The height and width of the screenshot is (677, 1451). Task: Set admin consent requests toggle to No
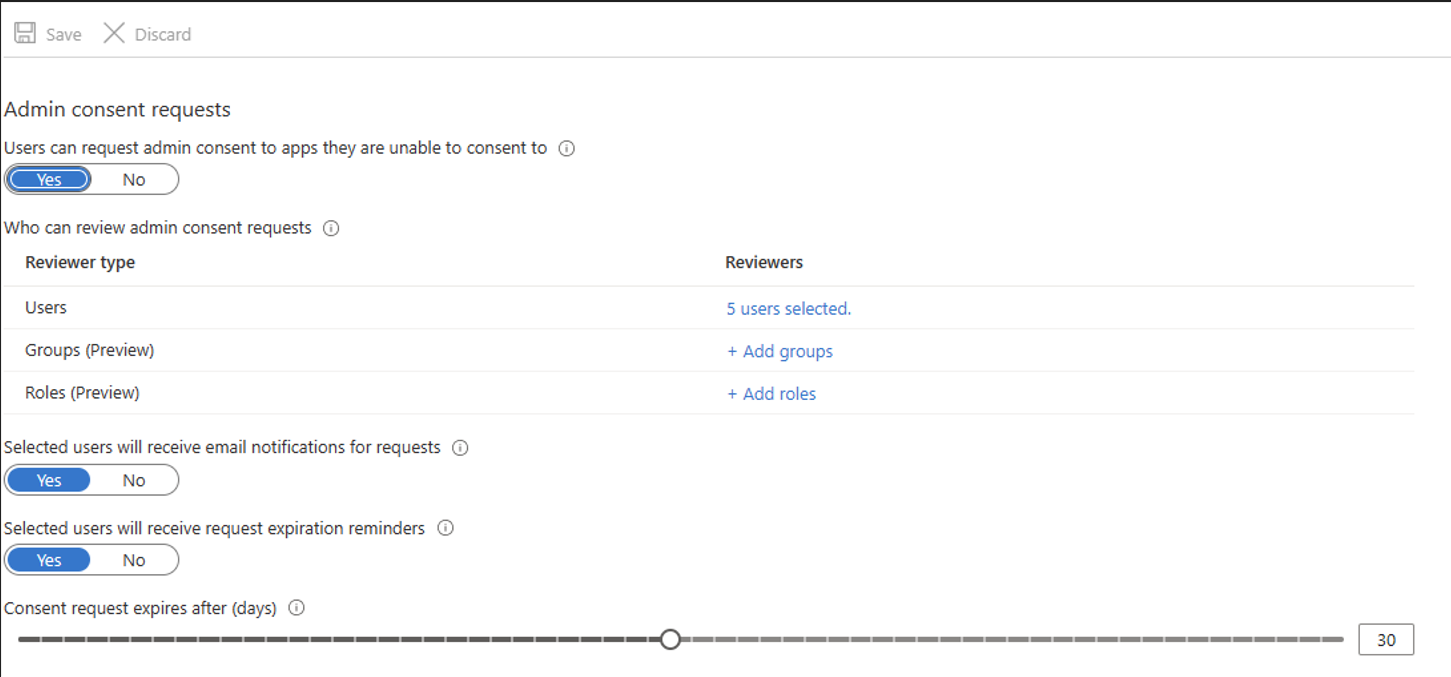coord(134,180)
